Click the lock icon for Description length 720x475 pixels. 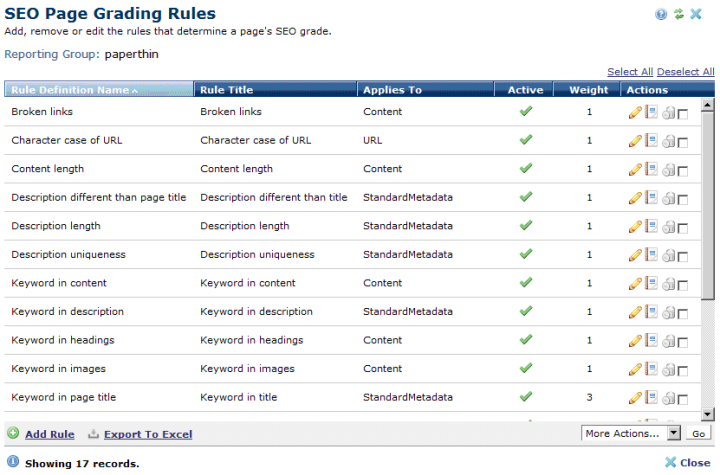point(667,227)
